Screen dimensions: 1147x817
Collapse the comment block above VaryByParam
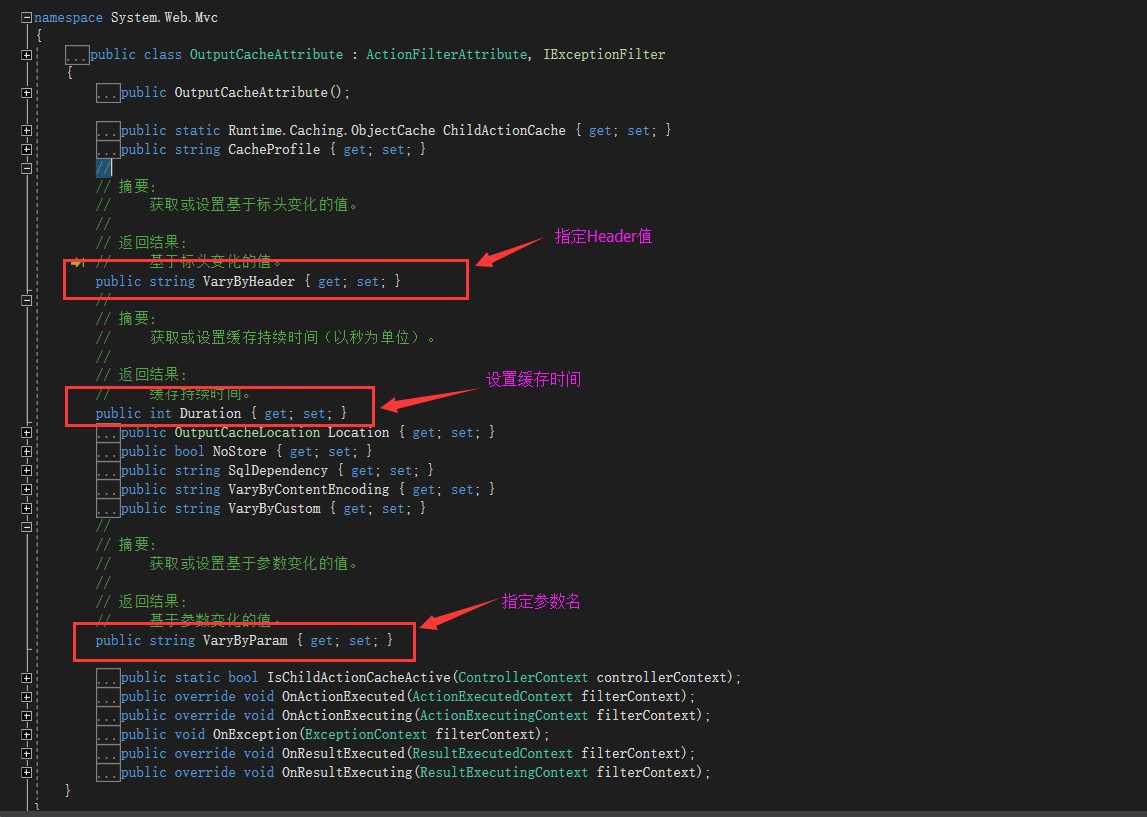point(26,527)
